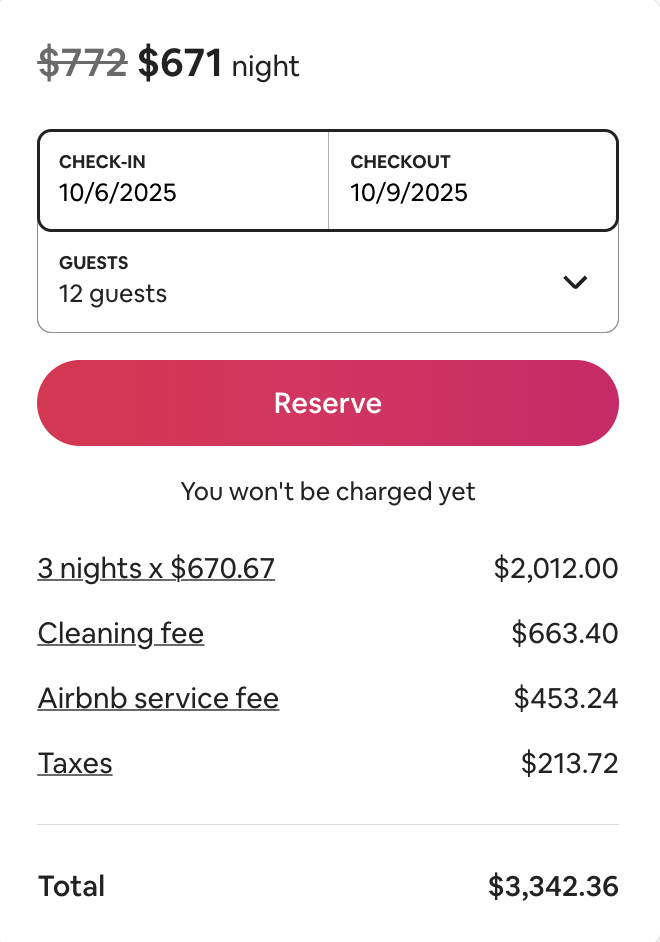Select the check-in date 10/6/2025
The image size is (660, 942).
coord(118,192)
